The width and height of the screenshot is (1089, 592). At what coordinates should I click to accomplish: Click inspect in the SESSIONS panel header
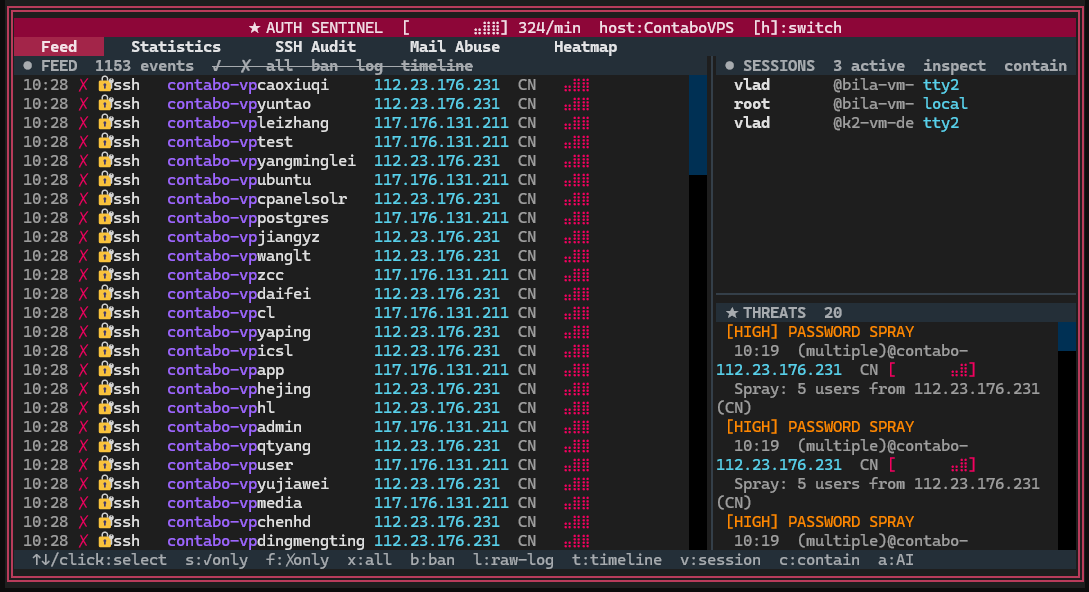pos(954,65)
